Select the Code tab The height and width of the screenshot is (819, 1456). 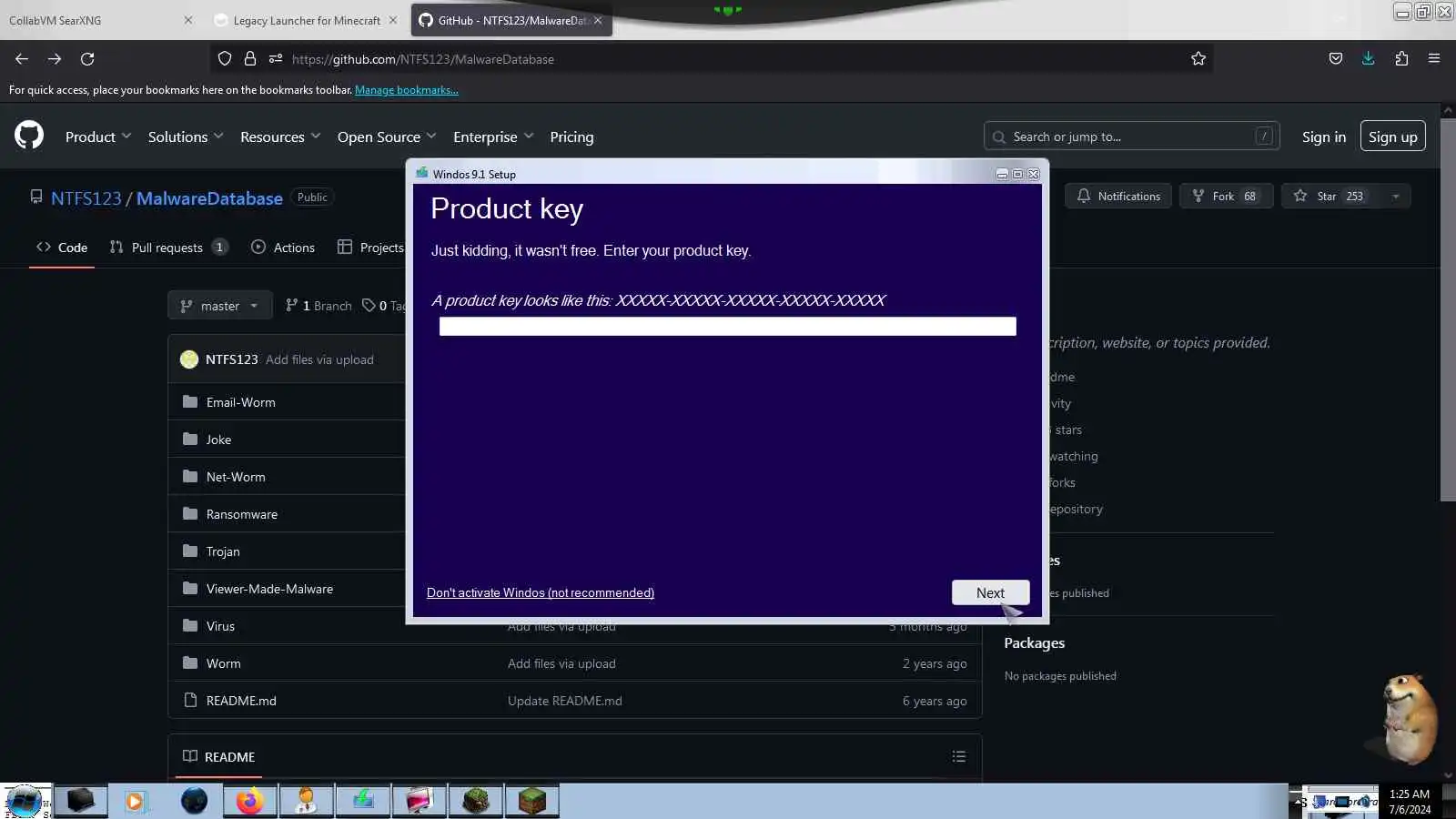pyautogui.click(x=62, y=248)
